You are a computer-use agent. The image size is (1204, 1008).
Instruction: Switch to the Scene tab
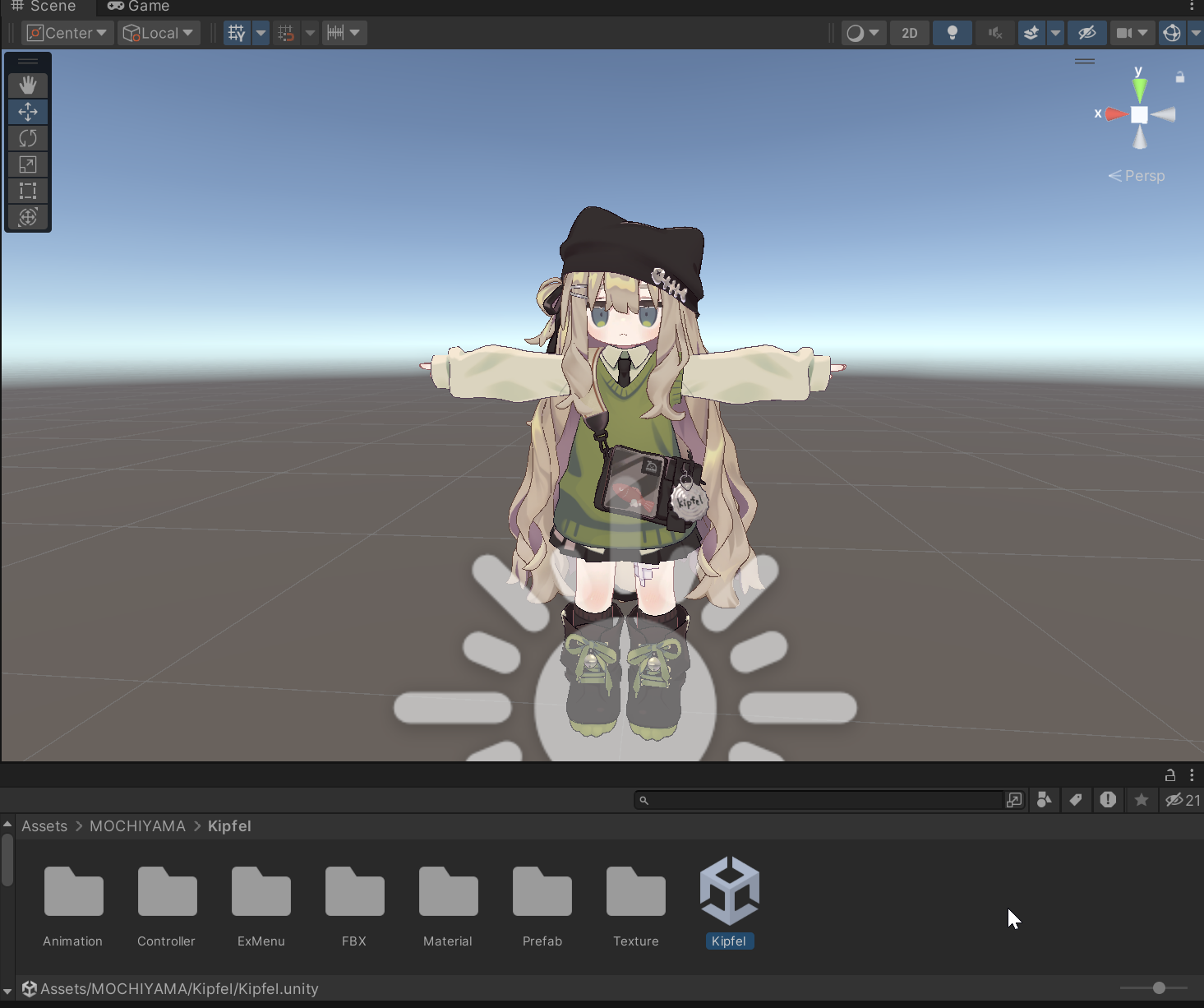44,7
